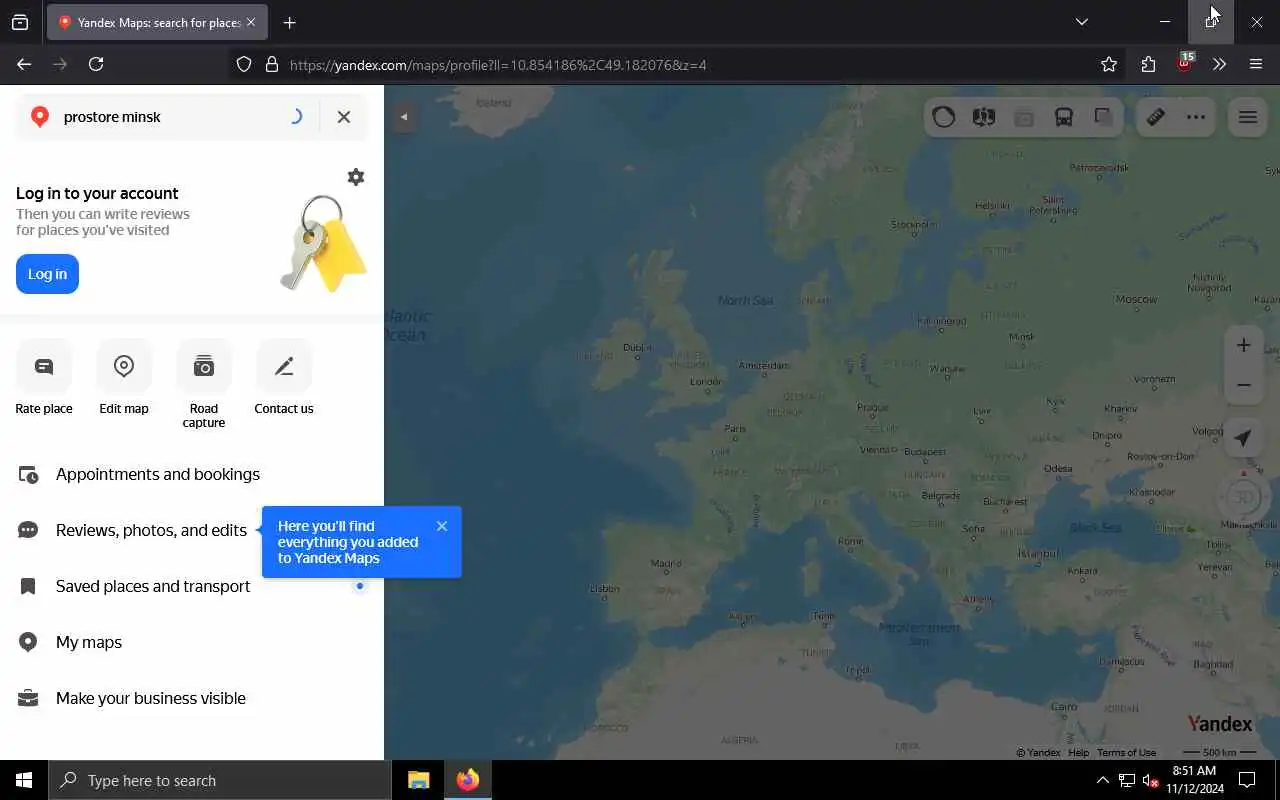Toggle the 3D tilt compass control

[x=1244, y=497]
